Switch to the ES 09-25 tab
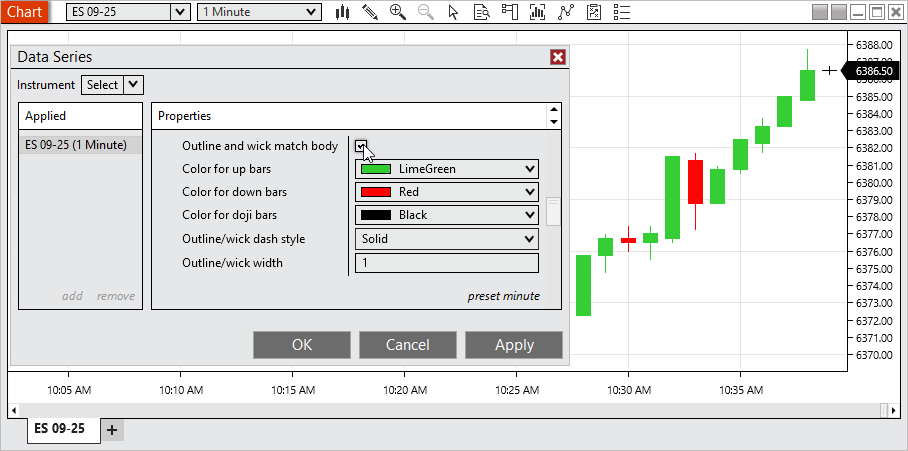Viewport: 908px width, 451px height. [x=59, y=429]
